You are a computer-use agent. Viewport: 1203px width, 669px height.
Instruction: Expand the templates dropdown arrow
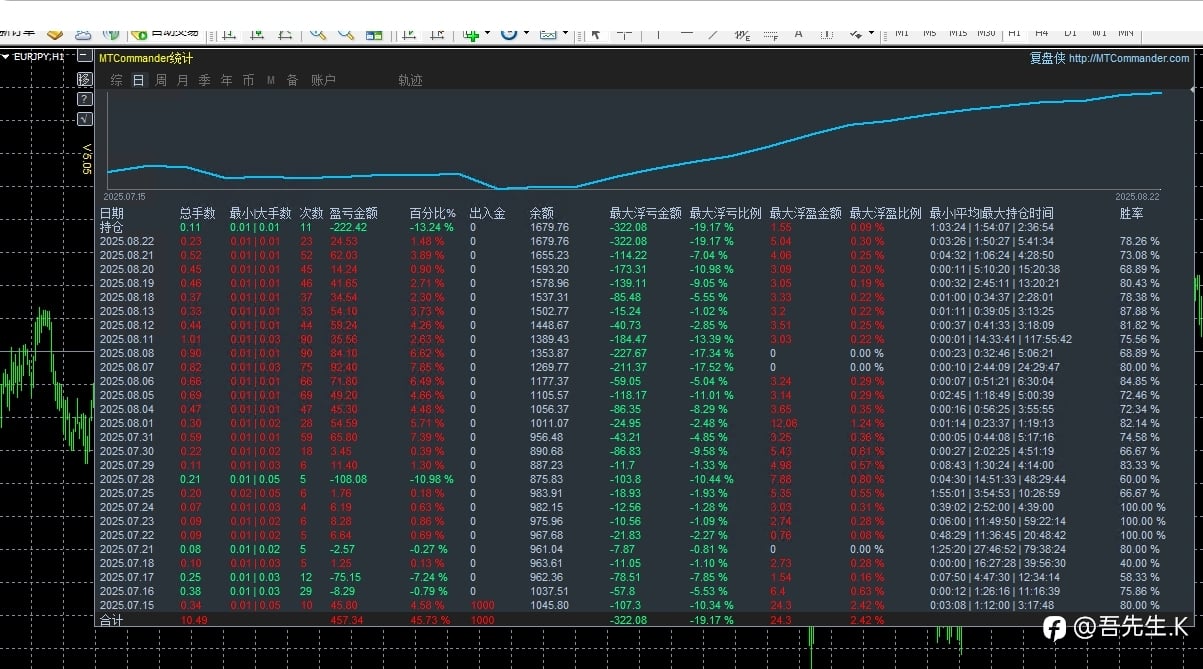[565, 33]
